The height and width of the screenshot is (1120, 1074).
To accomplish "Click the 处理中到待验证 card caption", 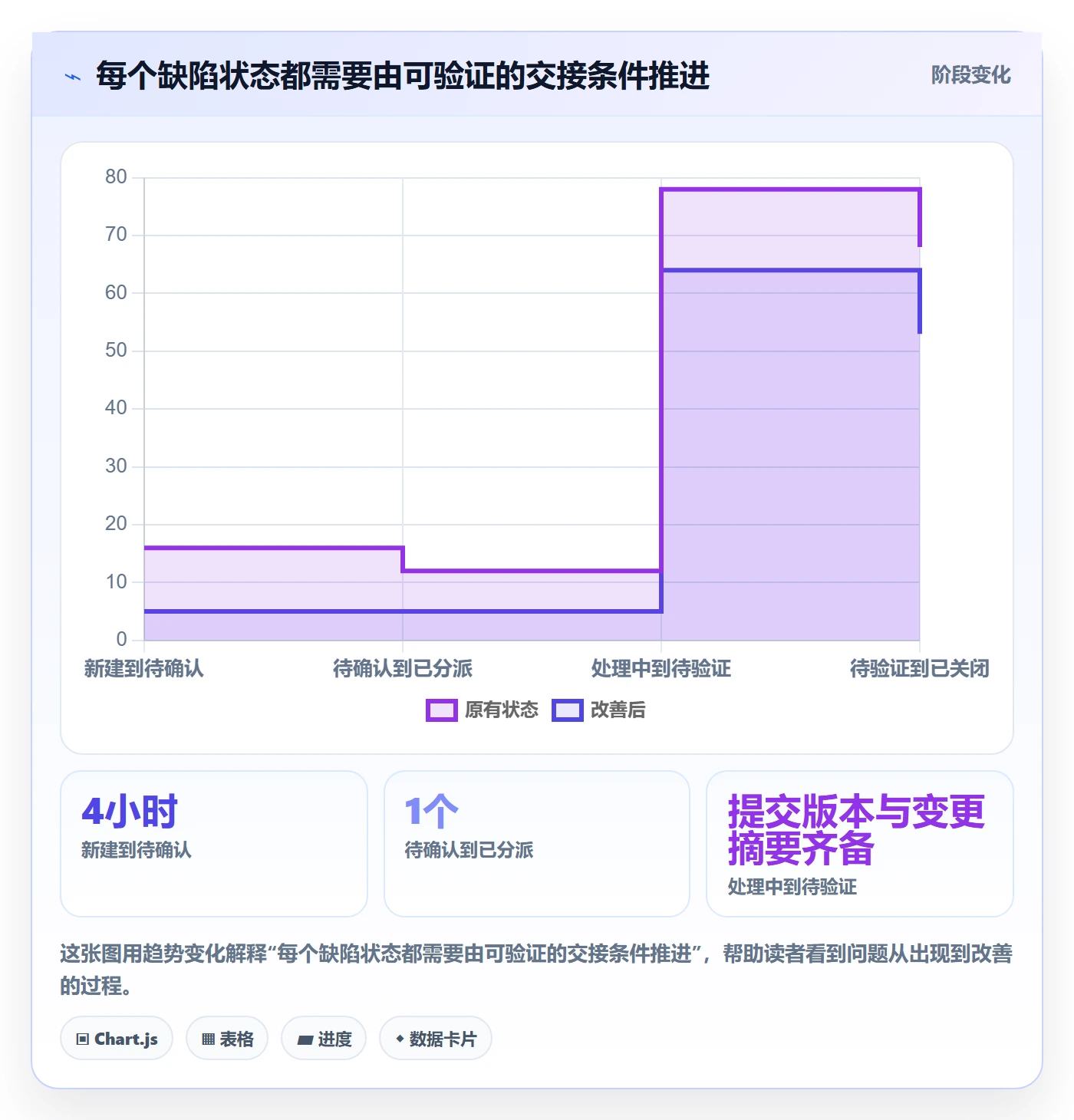I will [x=792, y=887].
